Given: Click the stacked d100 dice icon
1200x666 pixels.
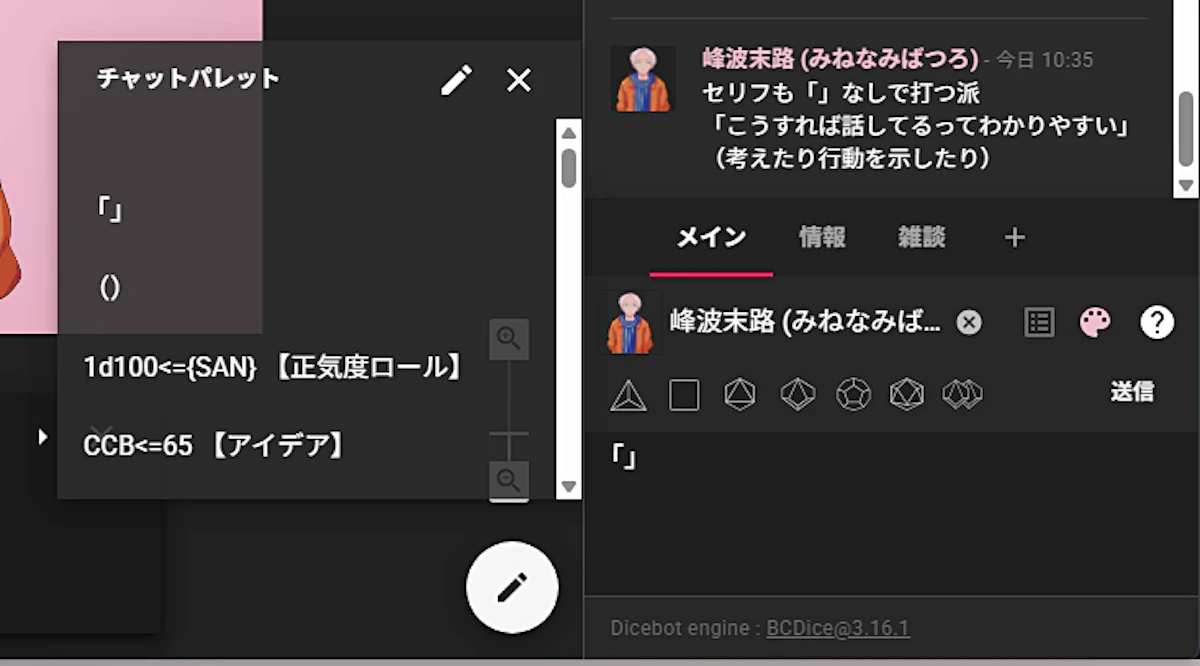Looking at the screenshot, I should click(x=962, y=395).
